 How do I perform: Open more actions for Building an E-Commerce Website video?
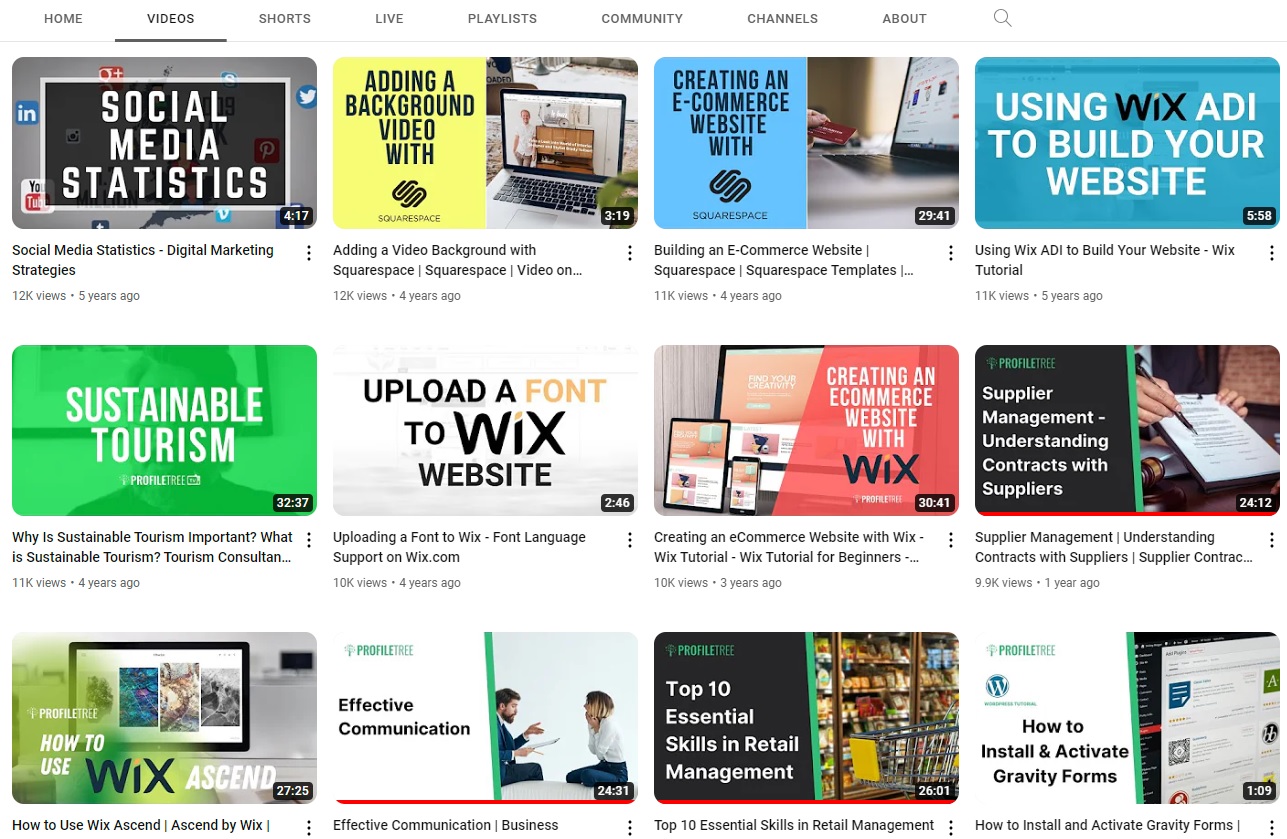click(951, 253)
